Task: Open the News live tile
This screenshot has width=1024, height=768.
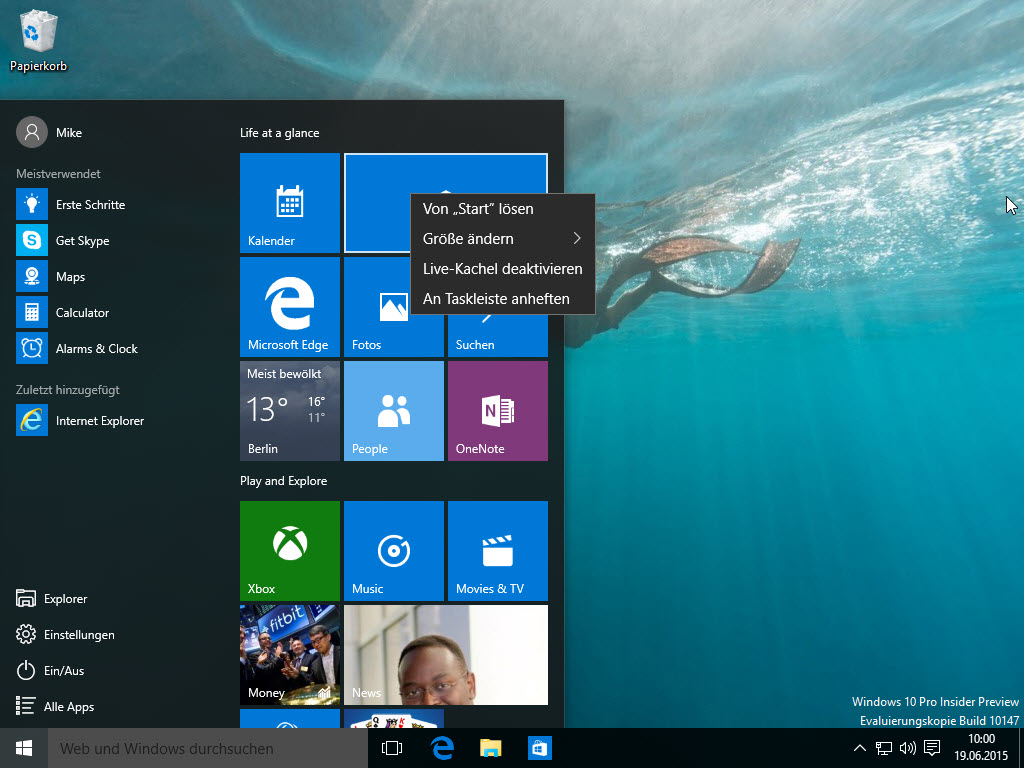Action: pyautogui.click(x=446, y=654)
